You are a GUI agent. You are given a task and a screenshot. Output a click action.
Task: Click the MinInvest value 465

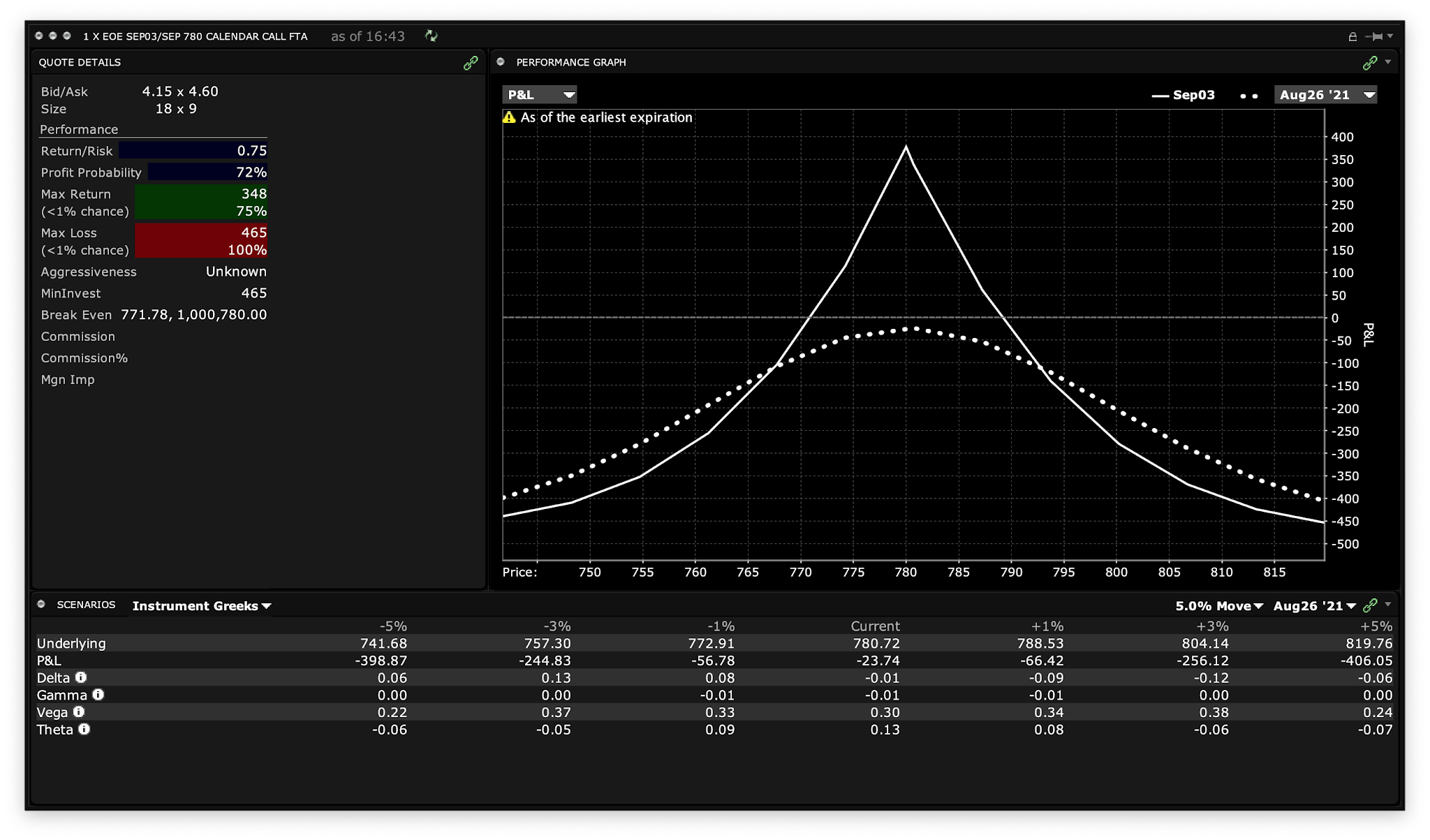pyautogui.click(x=254, y=293)
